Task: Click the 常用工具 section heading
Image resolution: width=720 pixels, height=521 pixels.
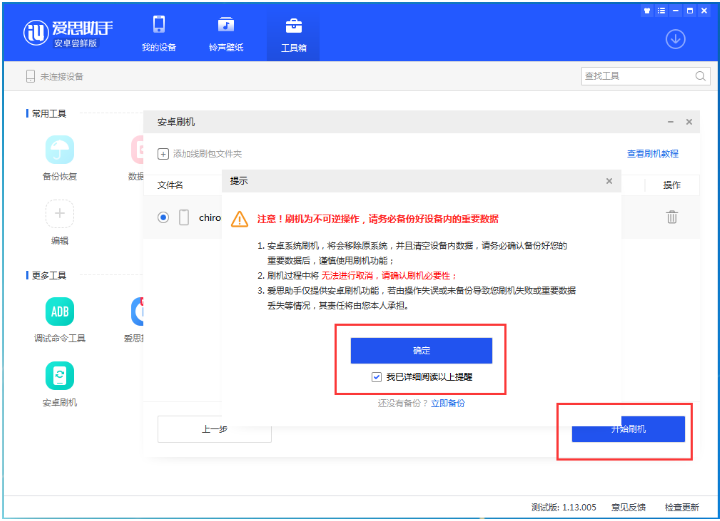Action: point(49,113)
